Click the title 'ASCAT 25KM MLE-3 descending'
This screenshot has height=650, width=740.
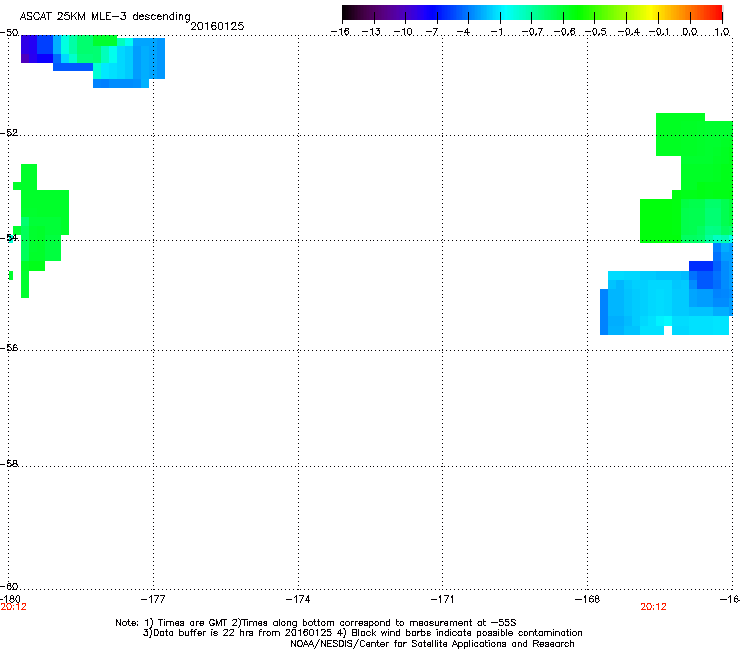(x=105, y=16)
